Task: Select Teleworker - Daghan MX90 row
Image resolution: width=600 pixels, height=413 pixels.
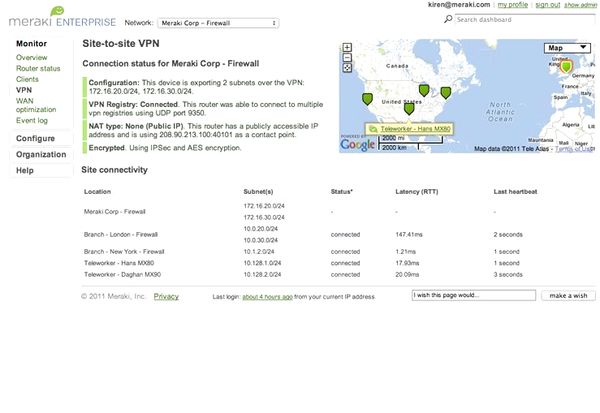Action: point(339,274)
